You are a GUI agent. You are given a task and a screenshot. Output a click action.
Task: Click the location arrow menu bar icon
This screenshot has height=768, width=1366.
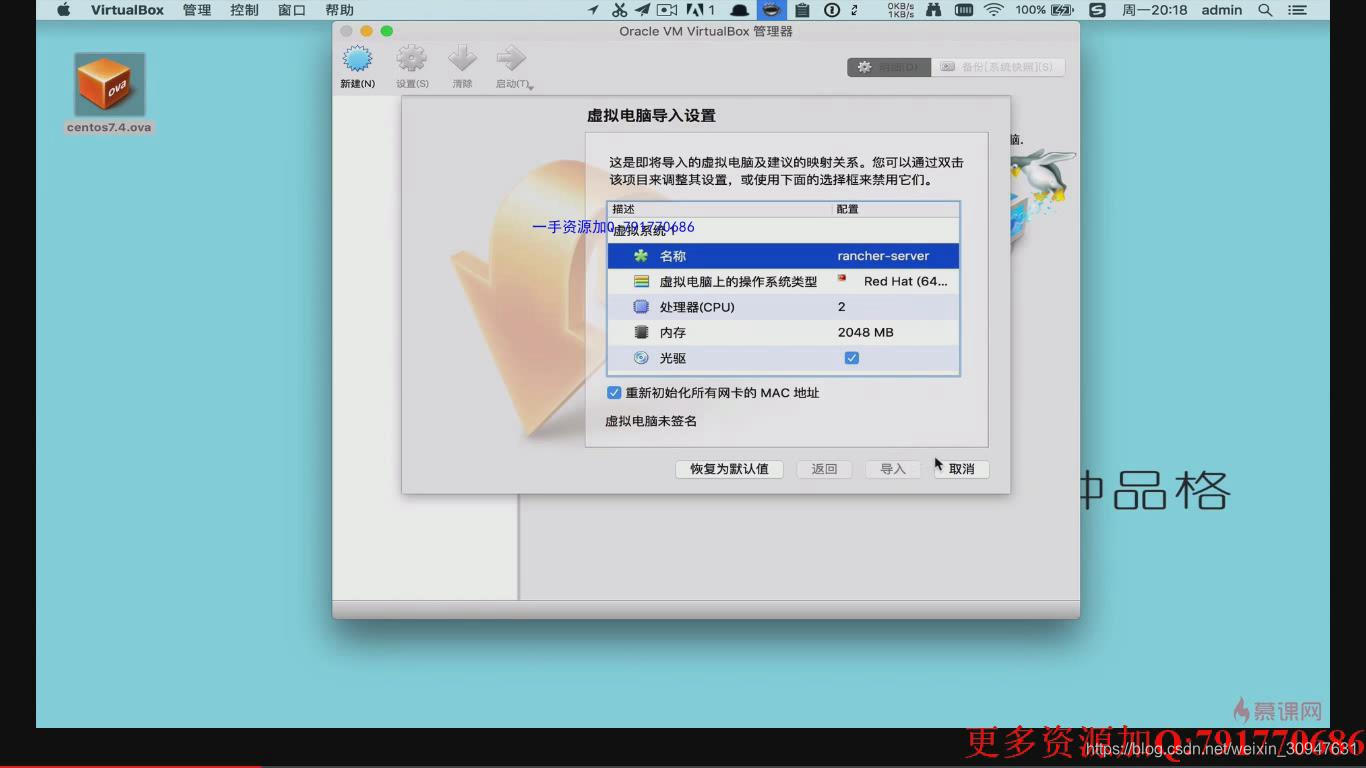point(593,10)
